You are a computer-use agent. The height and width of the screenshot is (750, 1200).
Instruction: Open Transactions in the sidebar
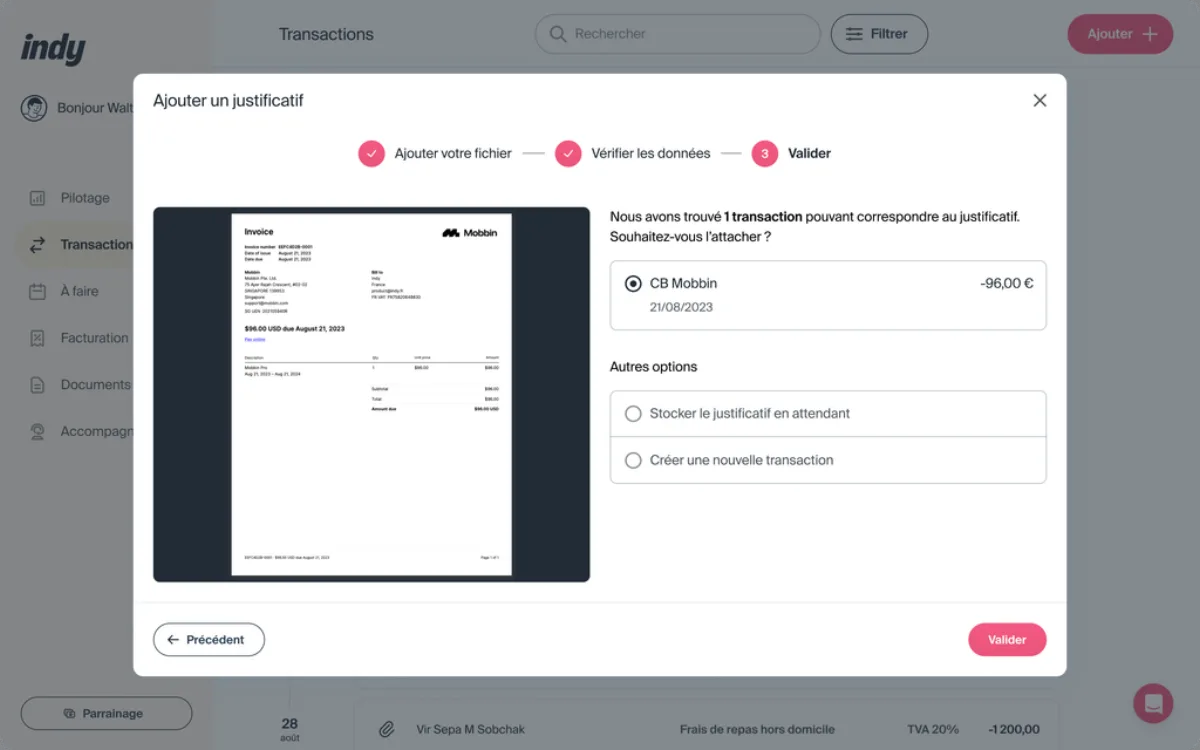pos(96,245)
